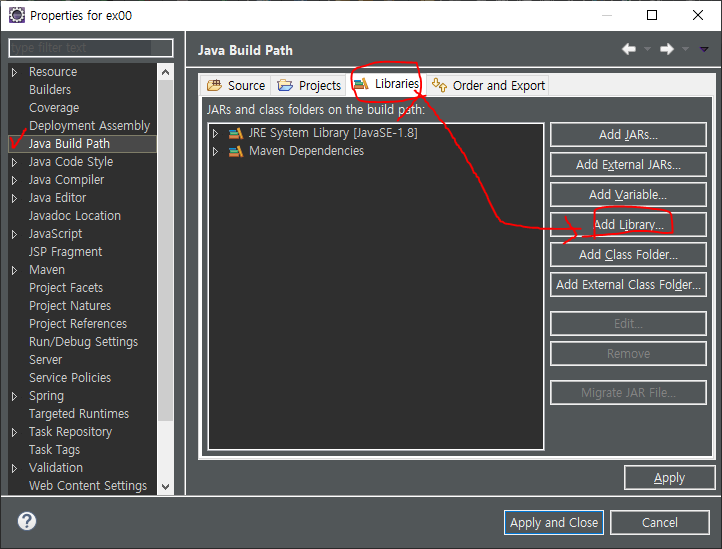Click the back navigation arrow icon
The image size is (722, 549).
tap(629, 49)
